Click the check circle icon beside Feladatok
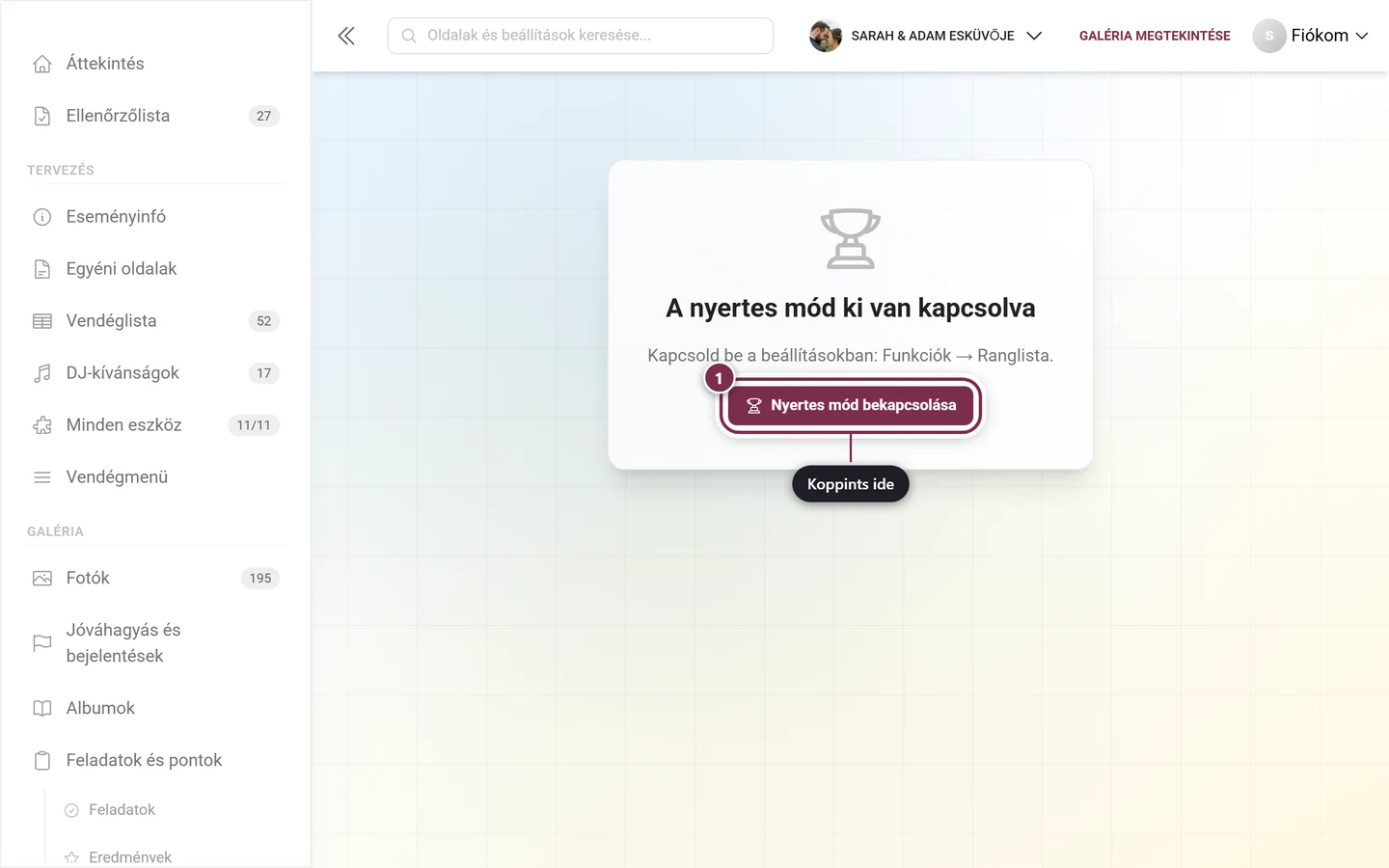The height and width of the screenshot is (868, 1389). tap(71, 810)
